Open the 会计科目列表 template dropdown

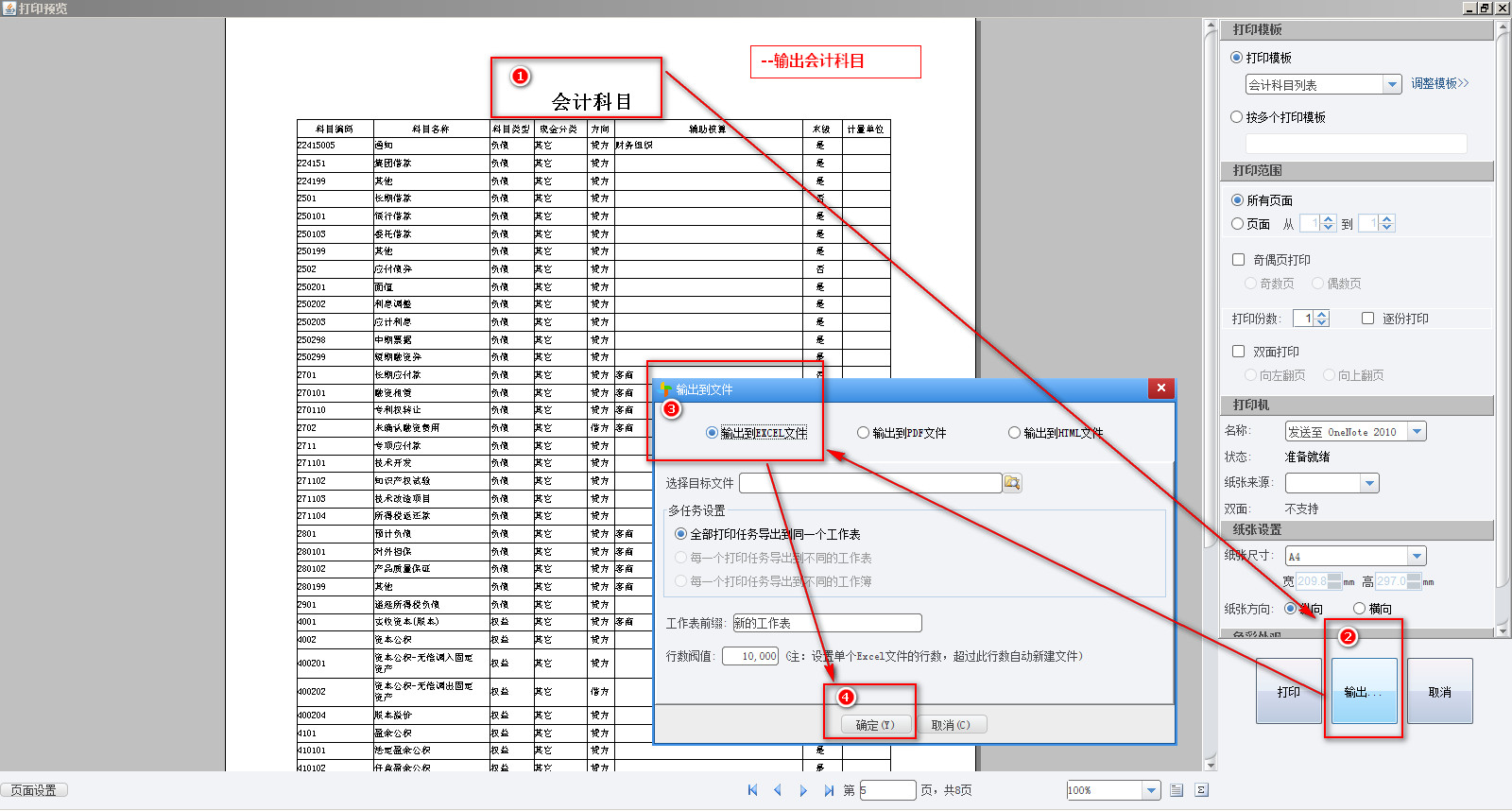click(x=1392, y=85)
